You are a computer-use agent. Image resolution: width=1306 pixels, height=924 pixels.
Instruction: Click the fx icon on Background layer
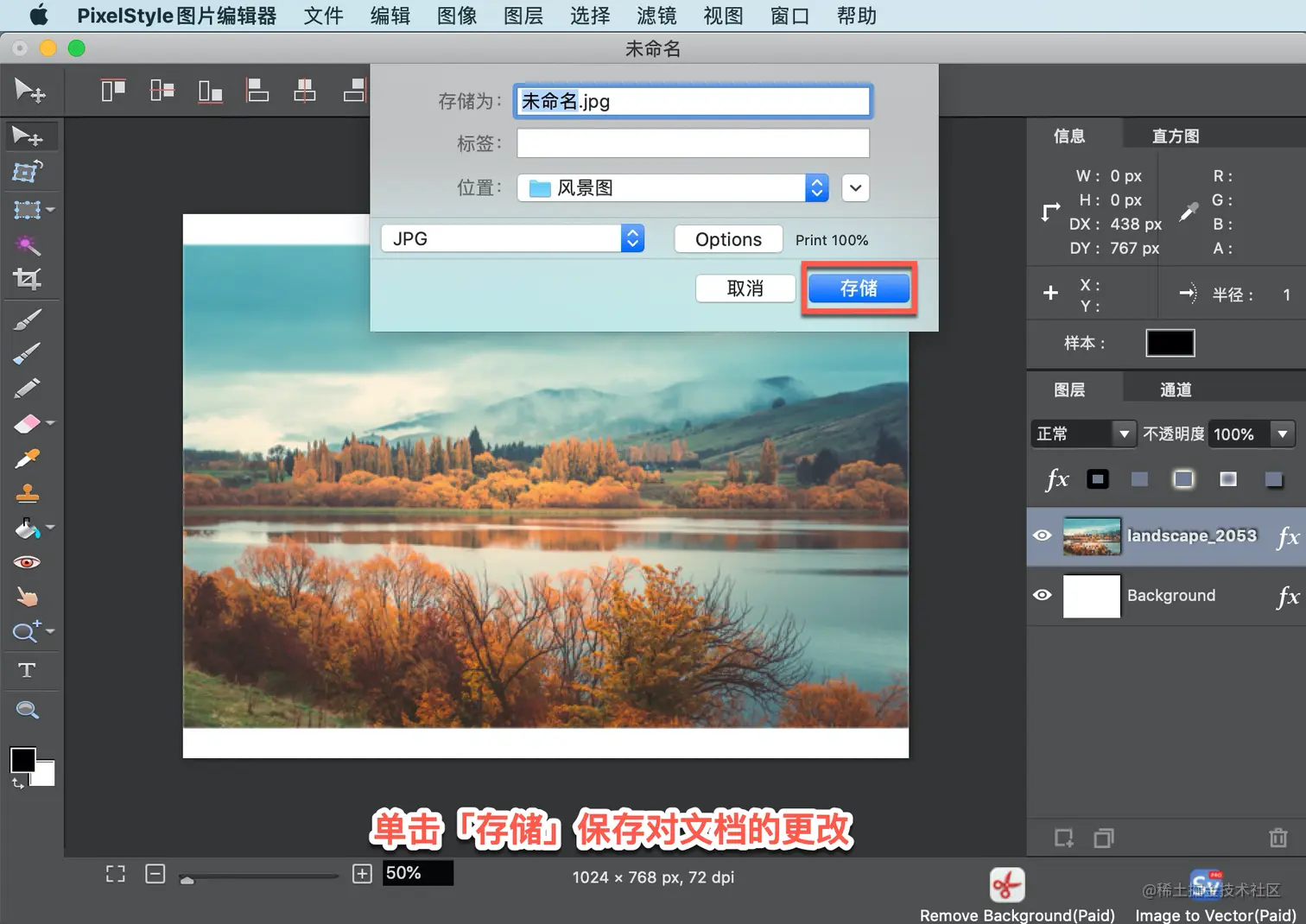(x=1288, y=596)
